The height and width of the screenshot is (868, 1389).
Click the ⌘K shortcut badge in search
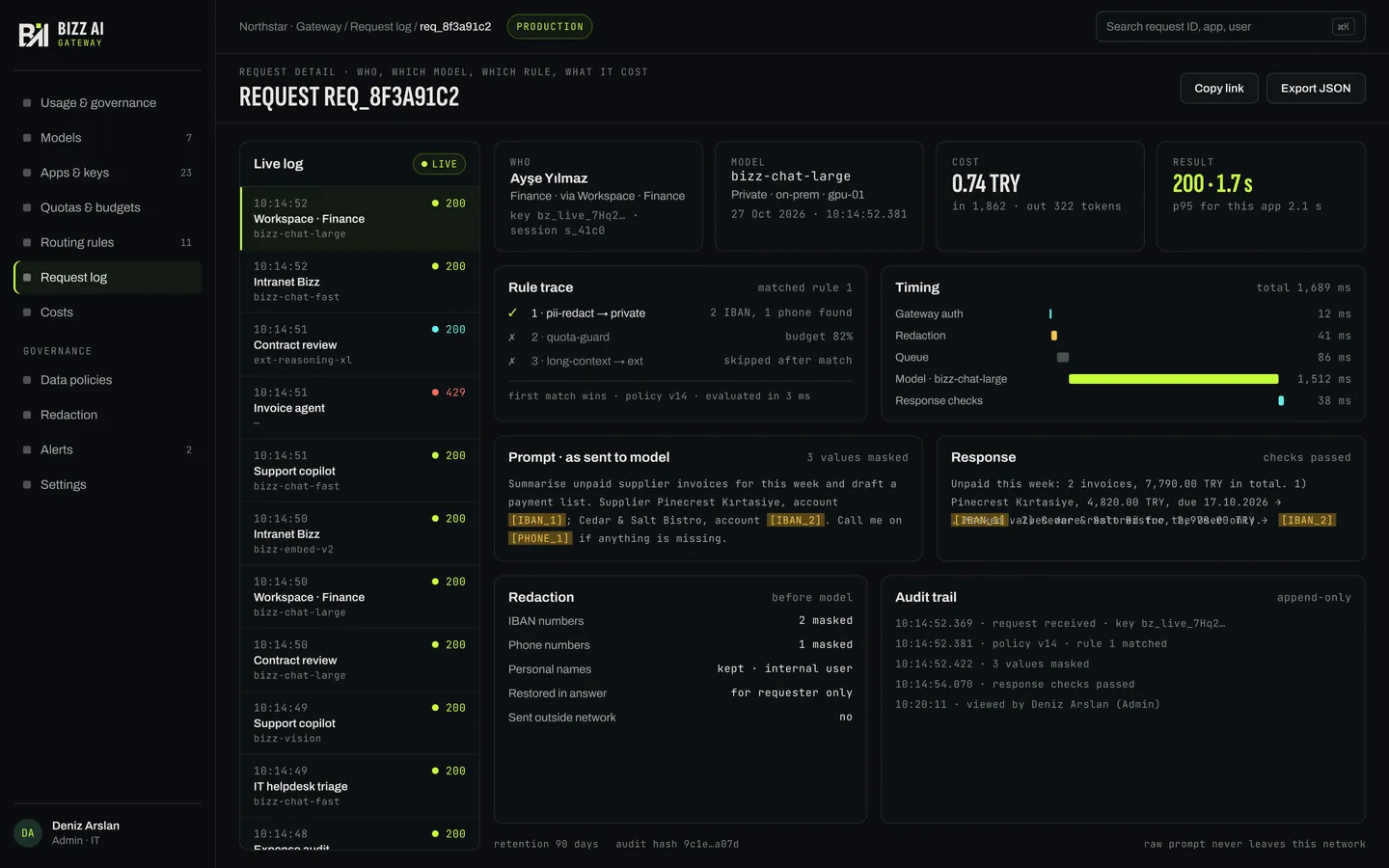click(1343, 27)
